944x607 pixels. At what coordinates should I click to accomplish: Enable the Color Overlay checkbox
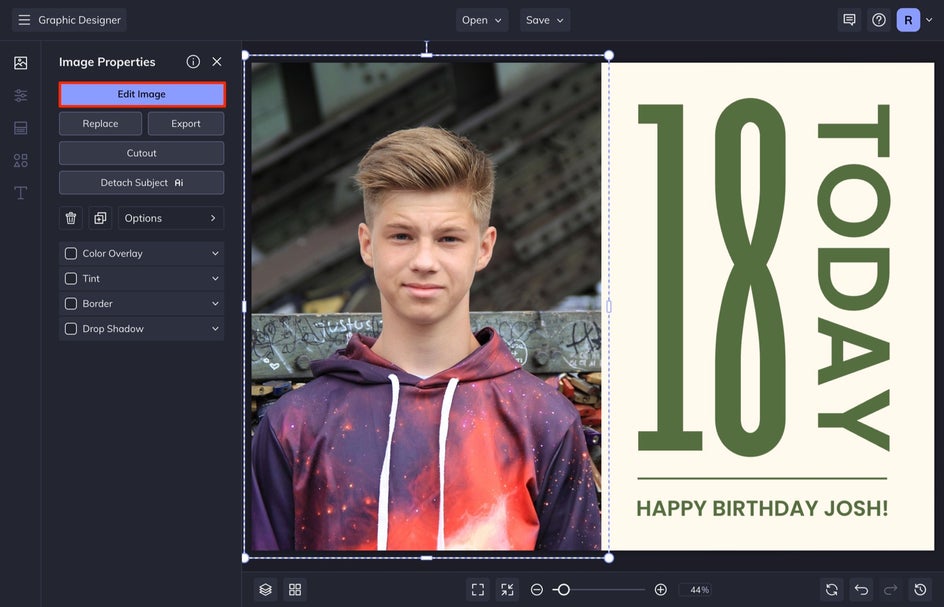(71, 254)
